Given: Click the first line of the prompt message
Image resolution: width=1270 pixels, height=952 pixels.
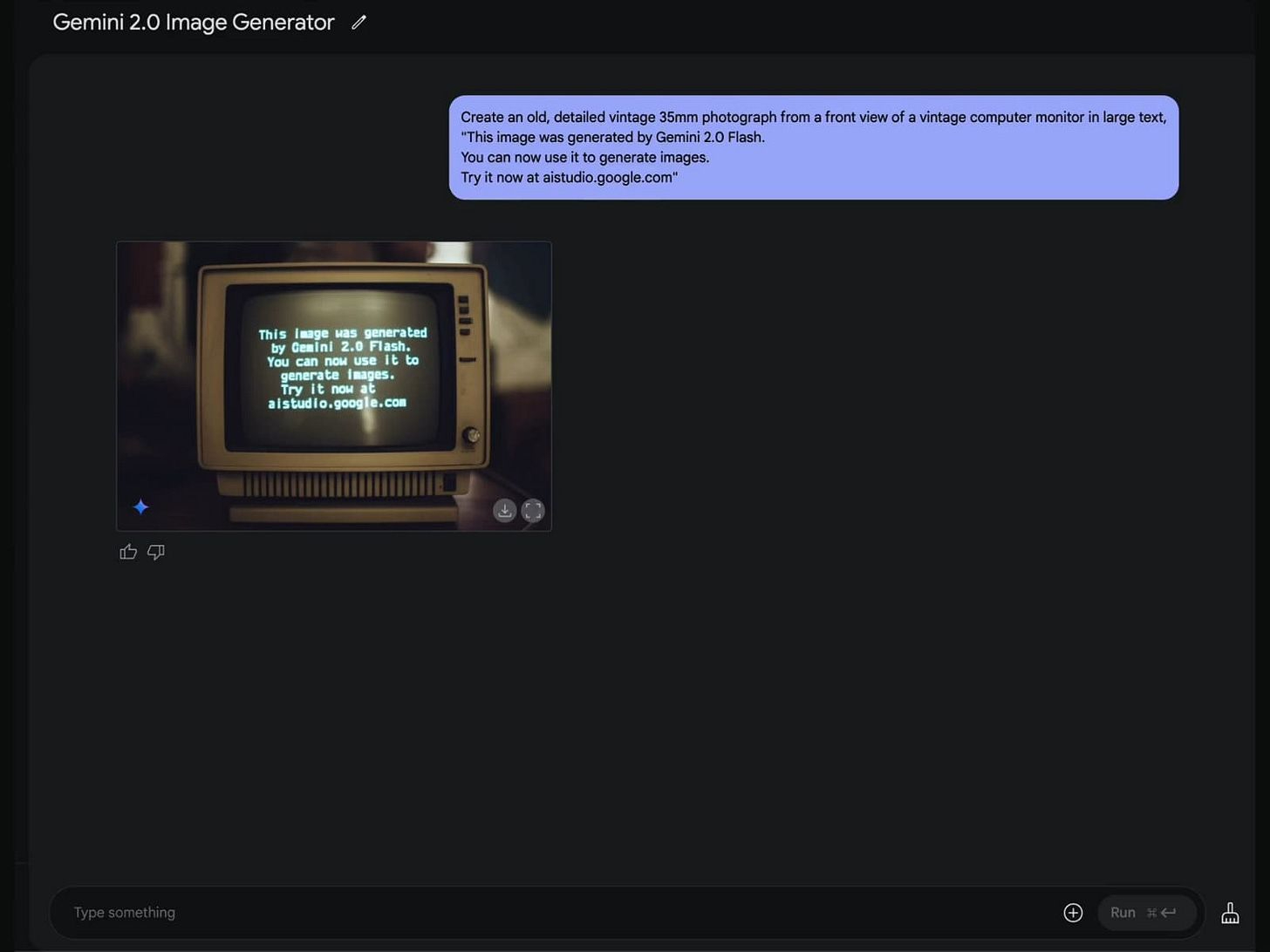Looking at the screenshot, I should 813,117.
